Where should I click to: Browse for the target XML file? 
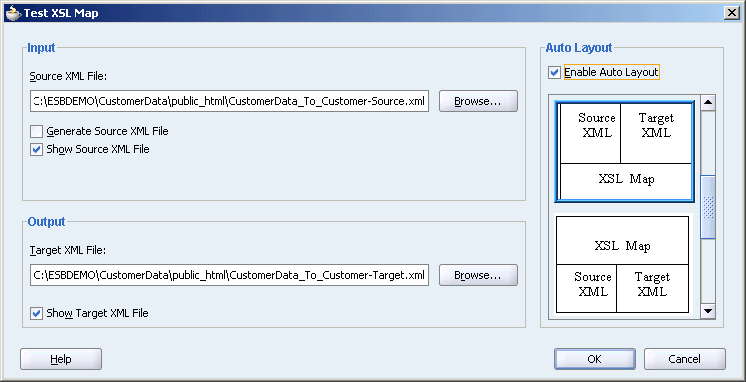(x=478, y=275)
